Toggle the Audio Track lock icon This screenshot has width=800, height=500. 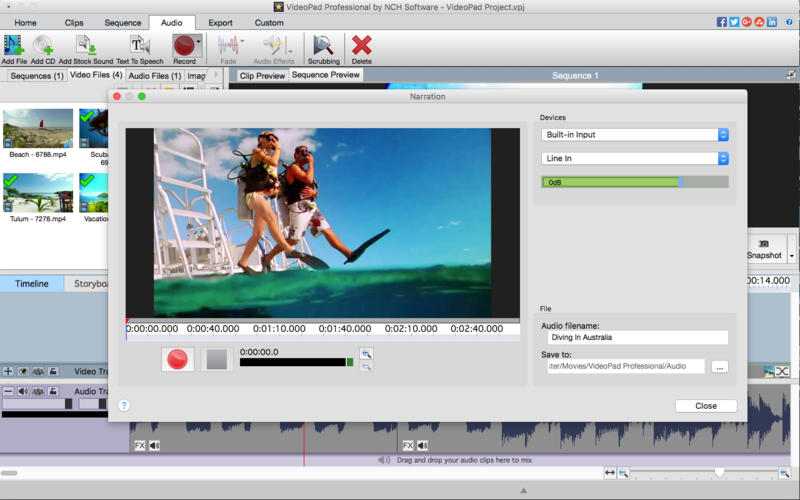pos(53,391)
